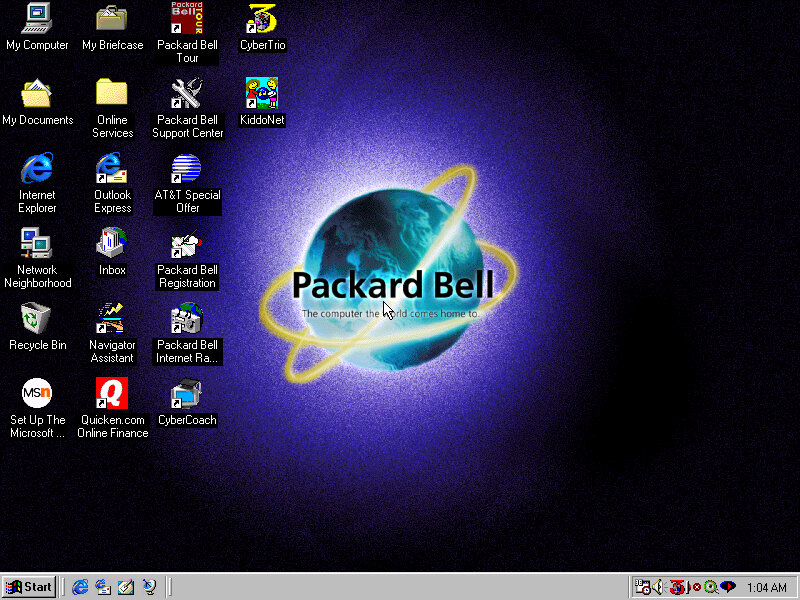Select the Set Up The Microsoft Network icon

tap(37, 395)
